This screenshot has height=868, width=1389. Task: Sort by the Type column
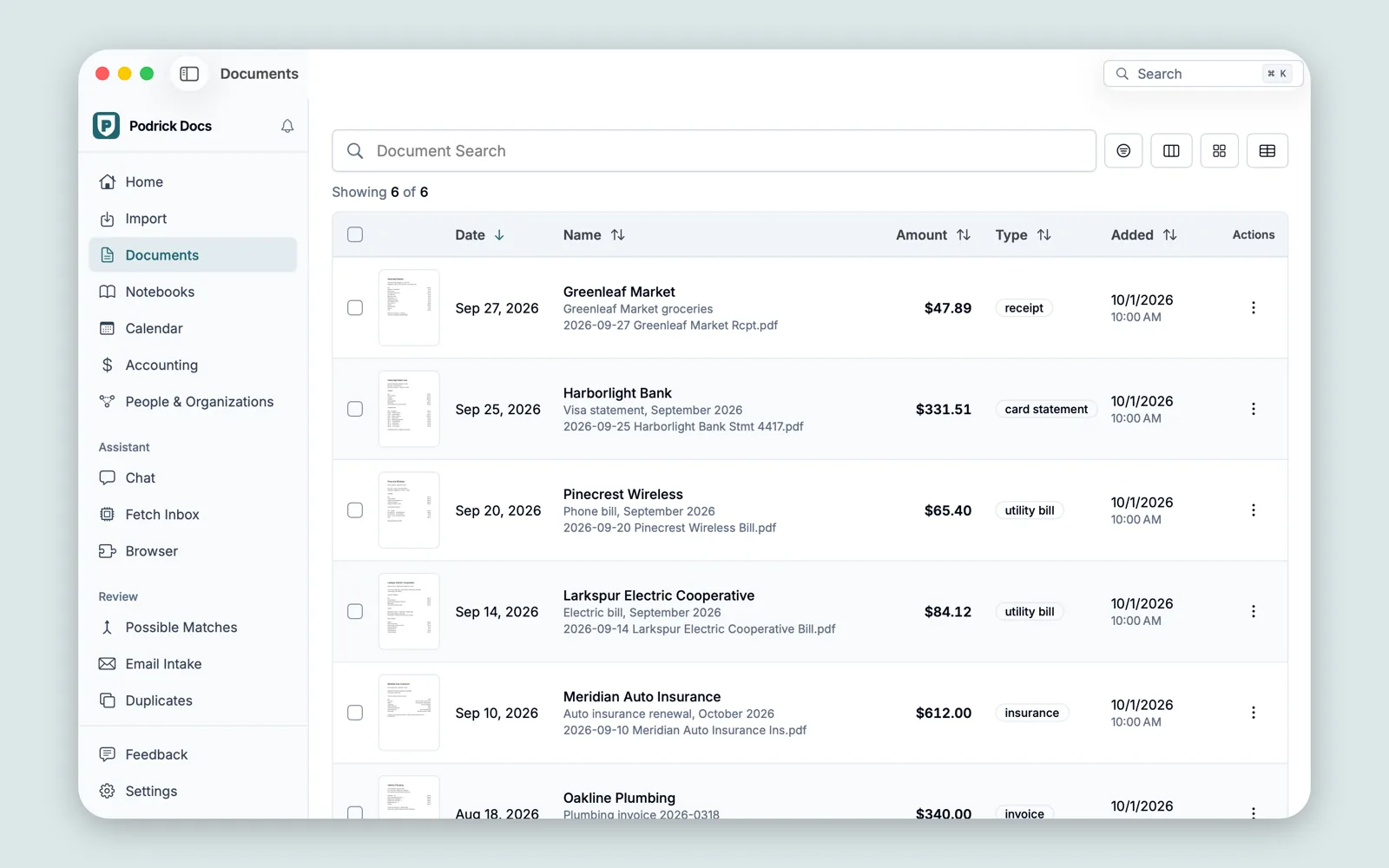tap(1023, 234)
